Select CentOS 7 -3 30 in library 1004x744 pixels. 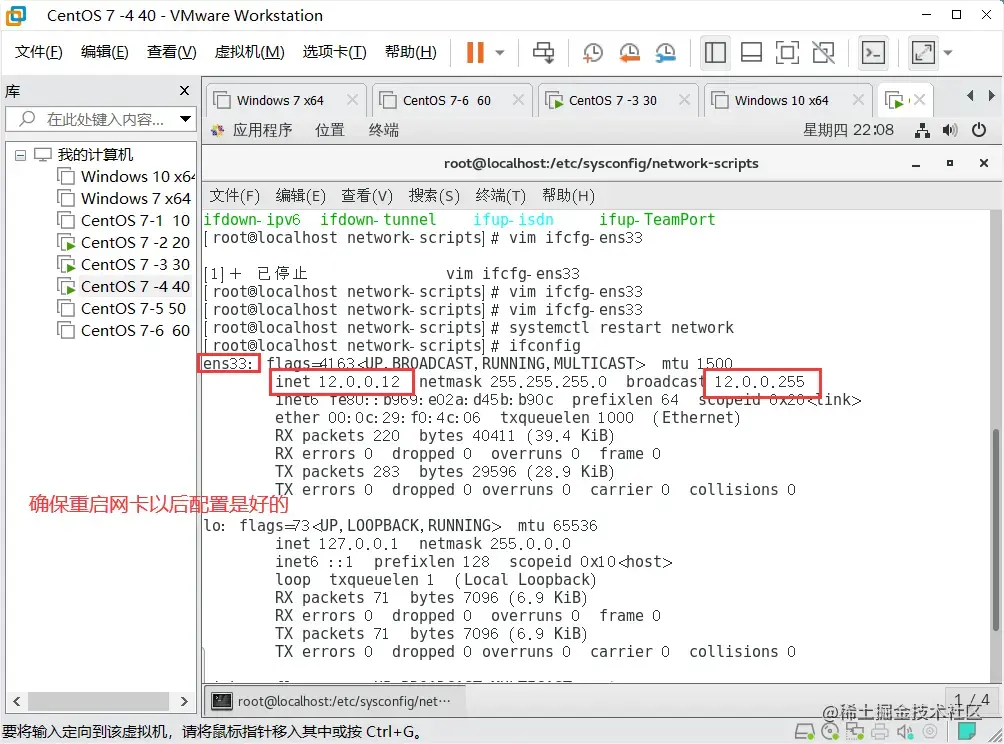pyautogui.click(x=124, y=264)
